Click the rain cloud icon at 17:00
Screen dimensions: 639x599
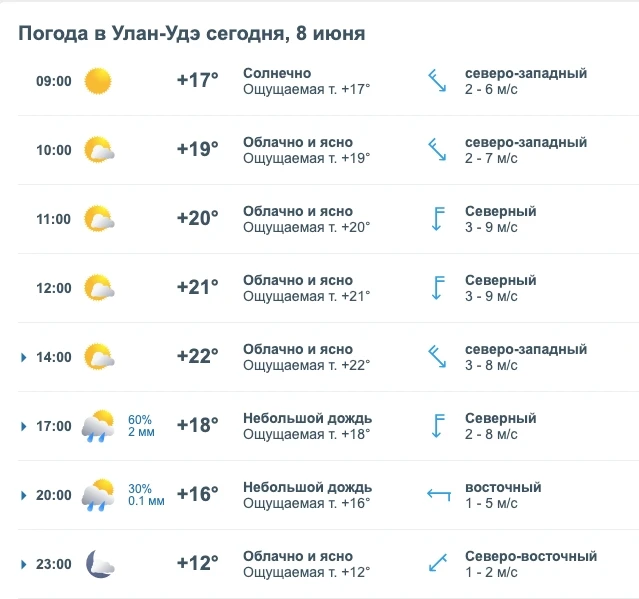tap(98, 426)
